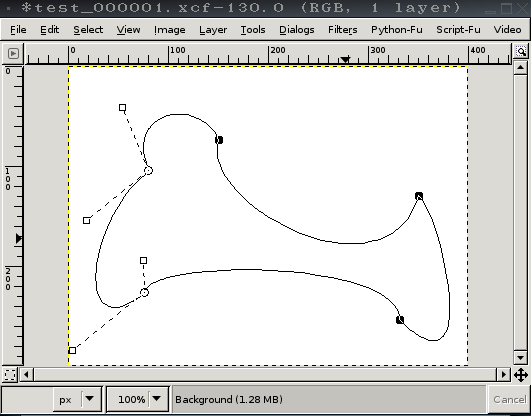Image resolution: width=531 pixels, height=416 pixels.
Task: Open the Edit menu
Action: (49, 30)
